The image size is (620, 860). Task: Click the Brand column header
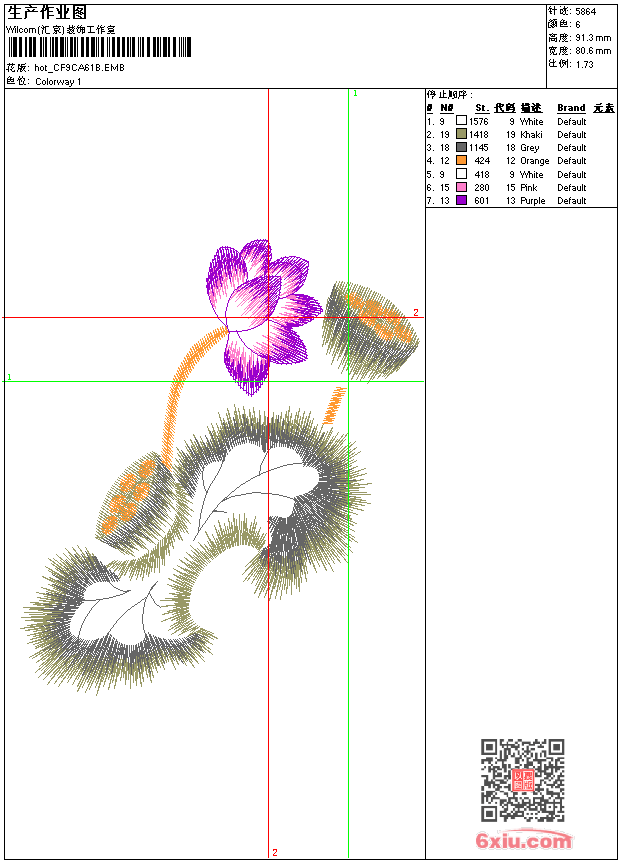click(571, 108)
